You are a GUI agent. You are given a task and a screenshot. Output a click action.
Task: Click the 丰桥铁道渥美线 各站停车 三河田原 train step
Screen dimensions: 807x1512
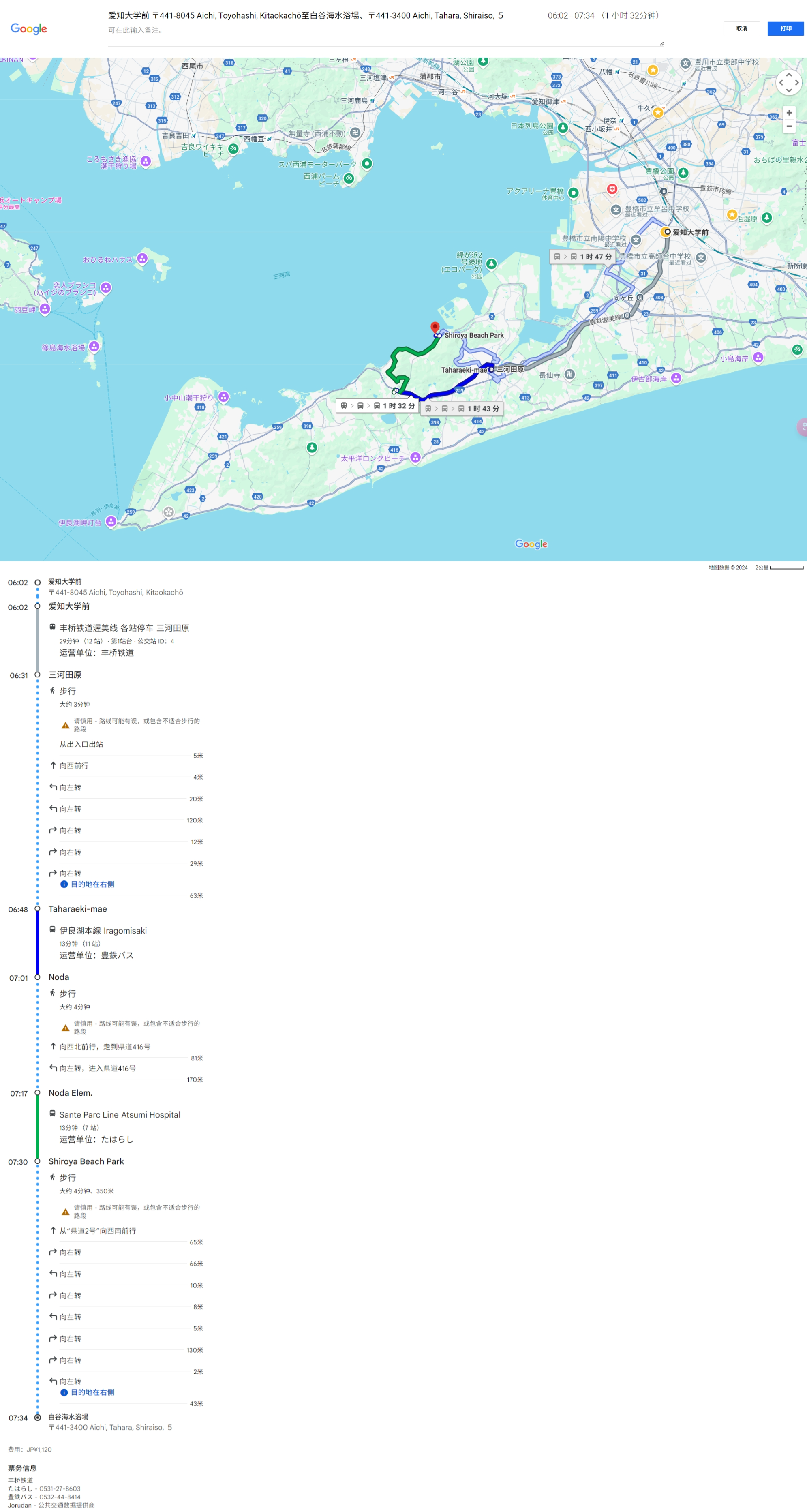(124, 628)
